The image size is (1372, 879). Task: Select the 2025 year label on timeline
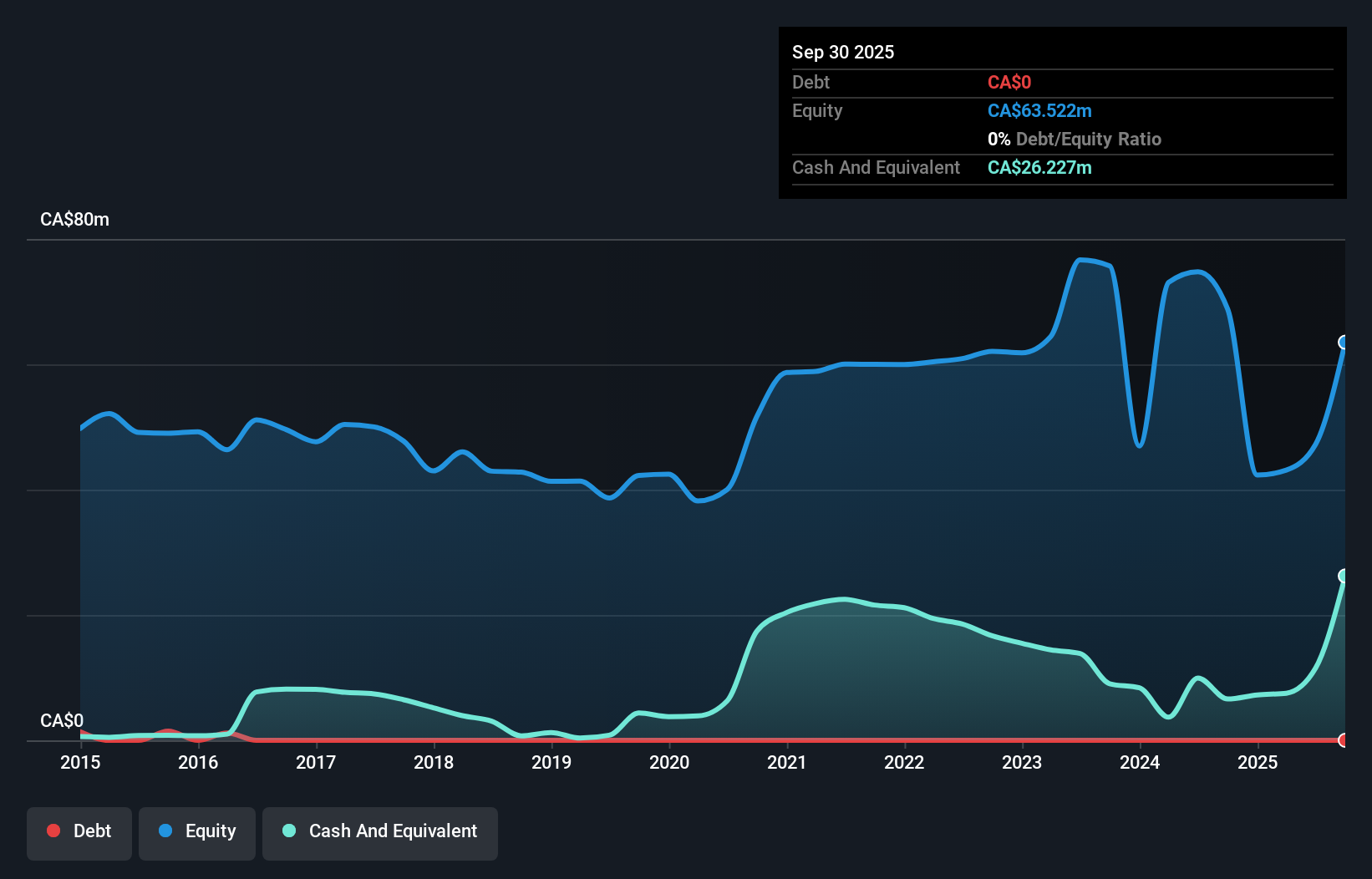[1258, 762]
